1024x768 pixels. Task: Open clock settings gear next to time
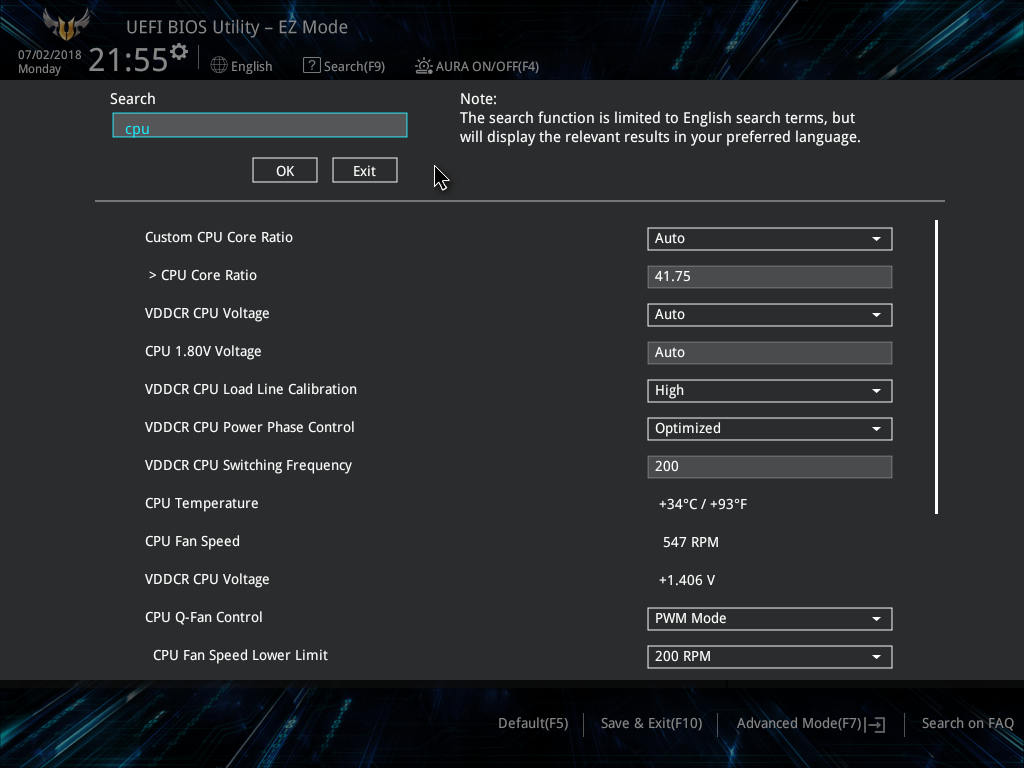tap(179, 52)
